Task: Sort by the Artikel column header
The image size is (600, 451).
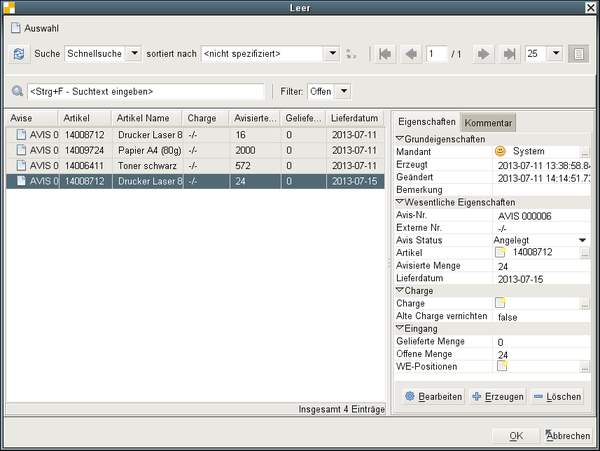Action: tap(85, 118)
